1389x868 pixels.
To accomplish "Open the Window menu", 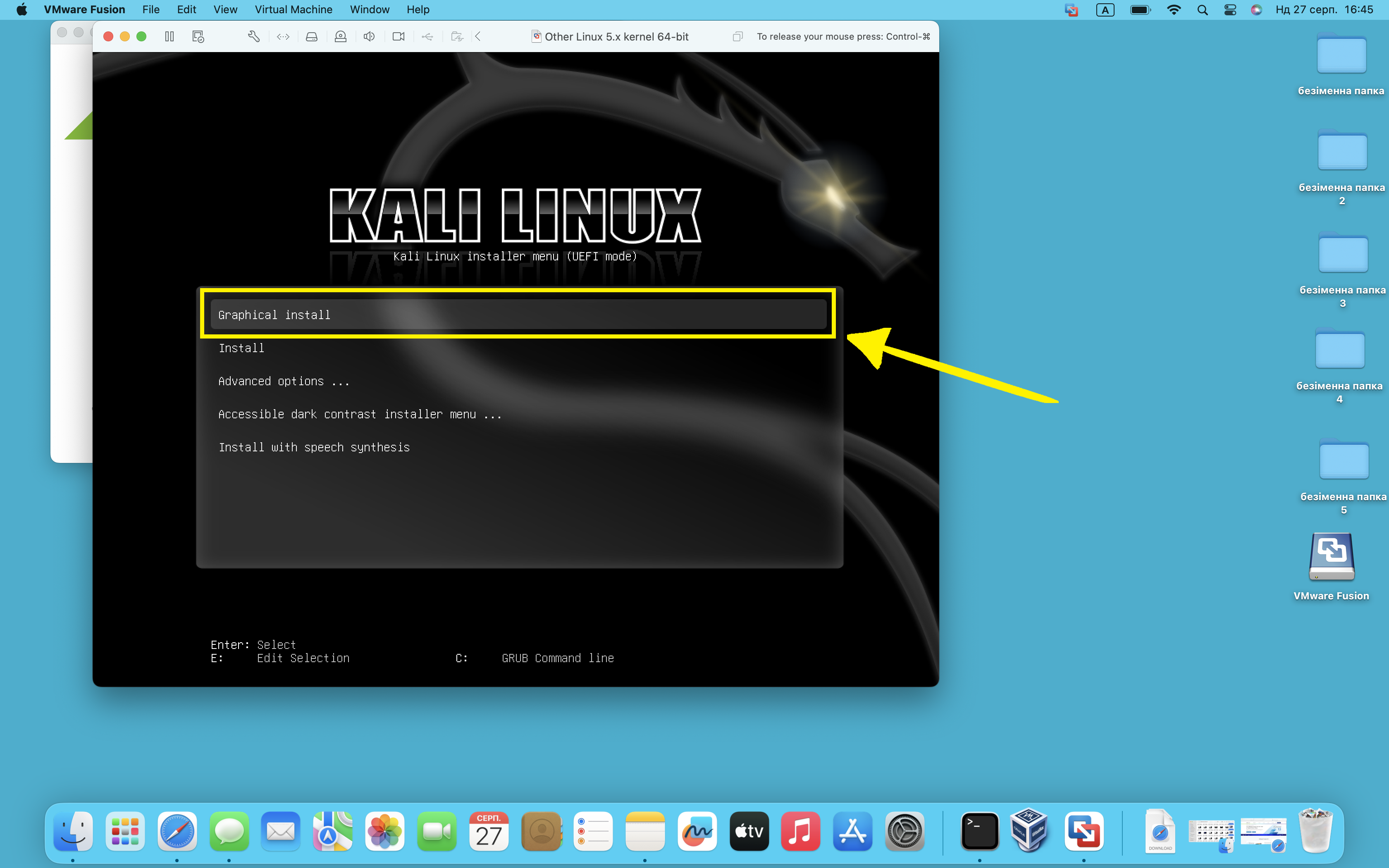I will (370, 10).
